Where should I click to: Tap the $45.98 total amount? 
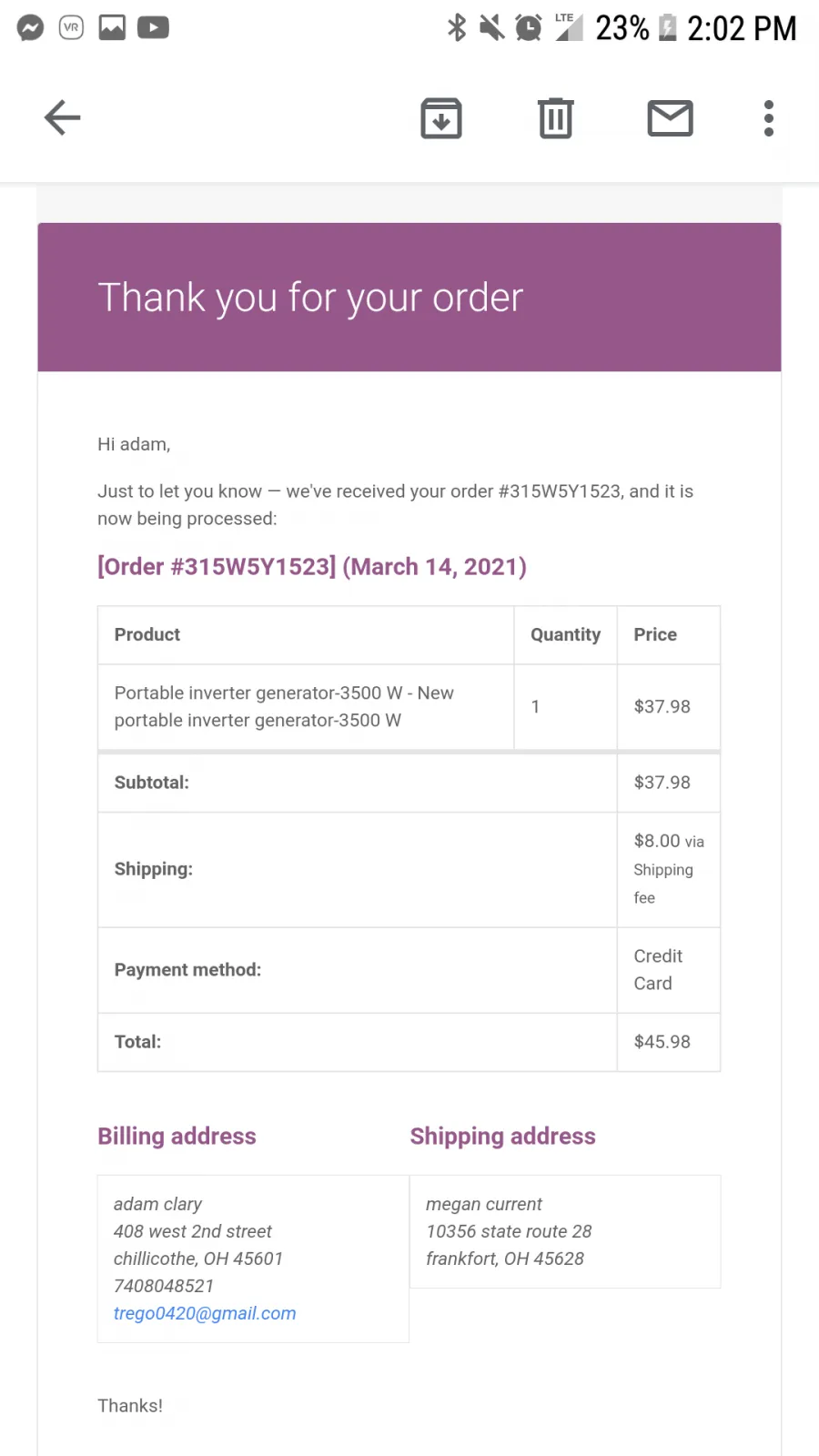(x=662, y=1041)
